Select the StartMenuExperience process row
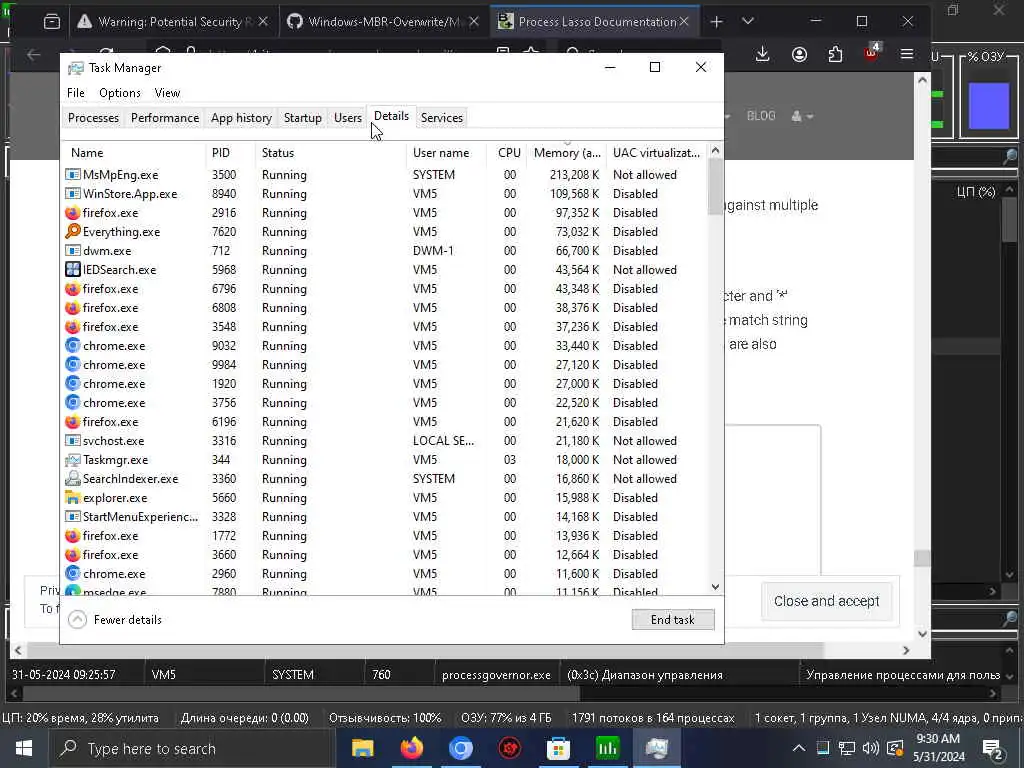This screenshot has width=1024, height=768. (385, 517)
